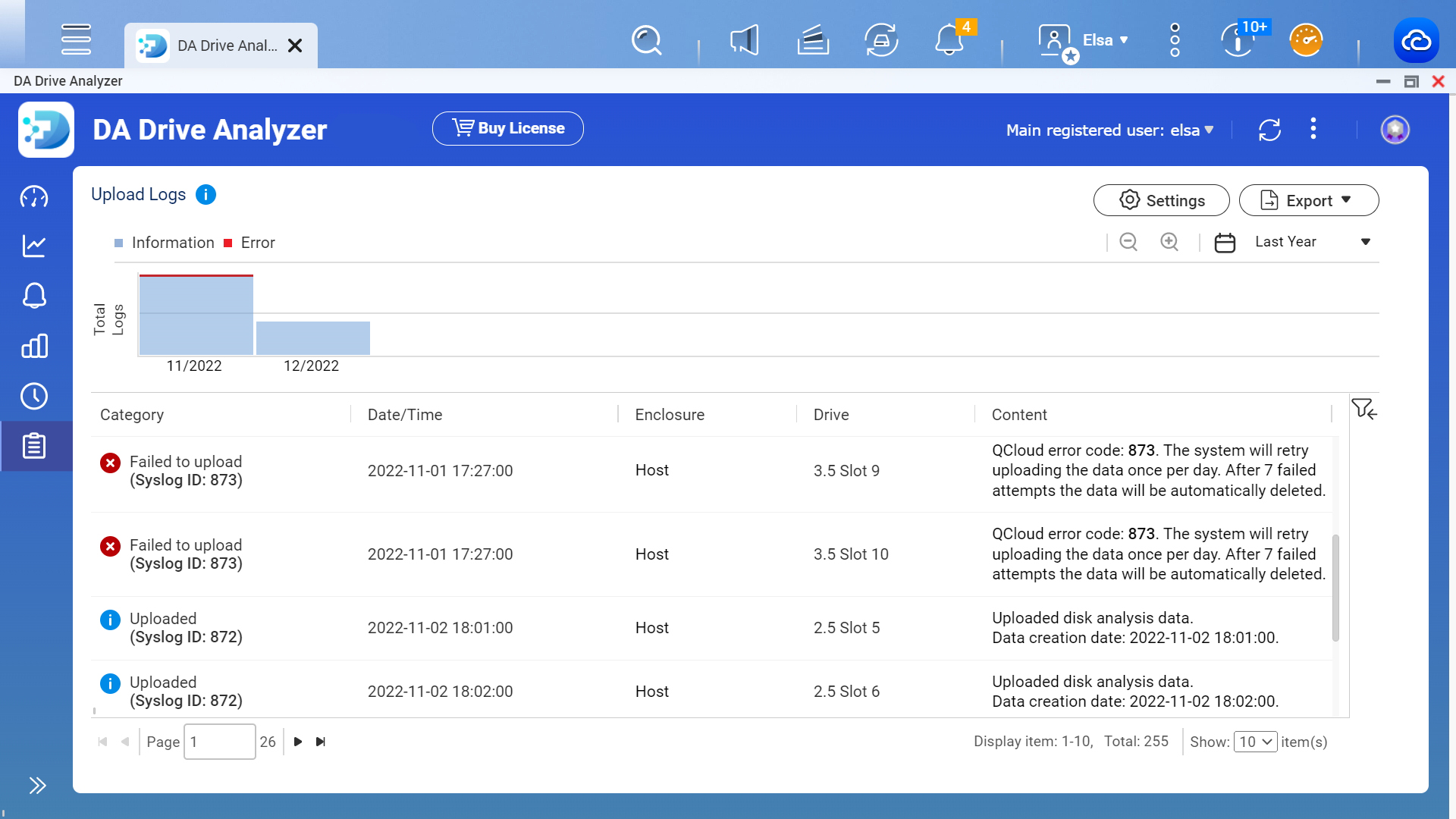Click the Dashboard/Overview icon in sidebar
This screenshot has height=819, width=1456.
[34, 197]
